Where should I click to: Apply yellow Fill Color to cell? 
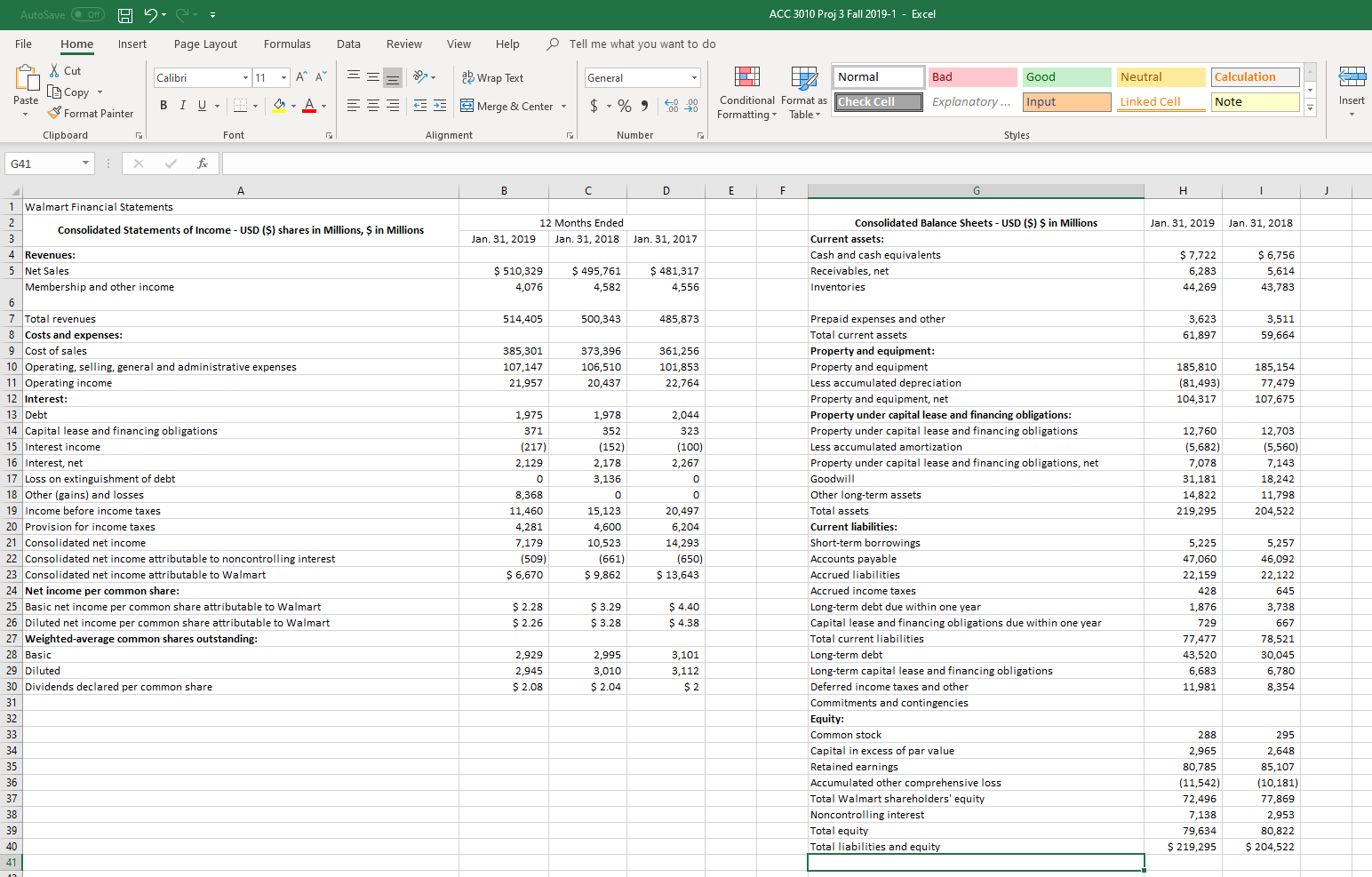[x=279, y=106]
